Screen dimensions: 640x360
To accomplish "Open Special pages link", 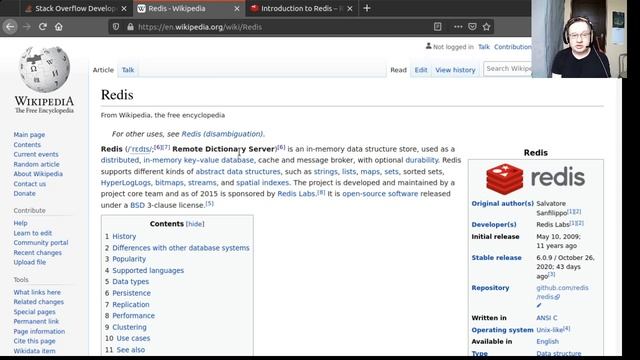I will tap(34, 312).
